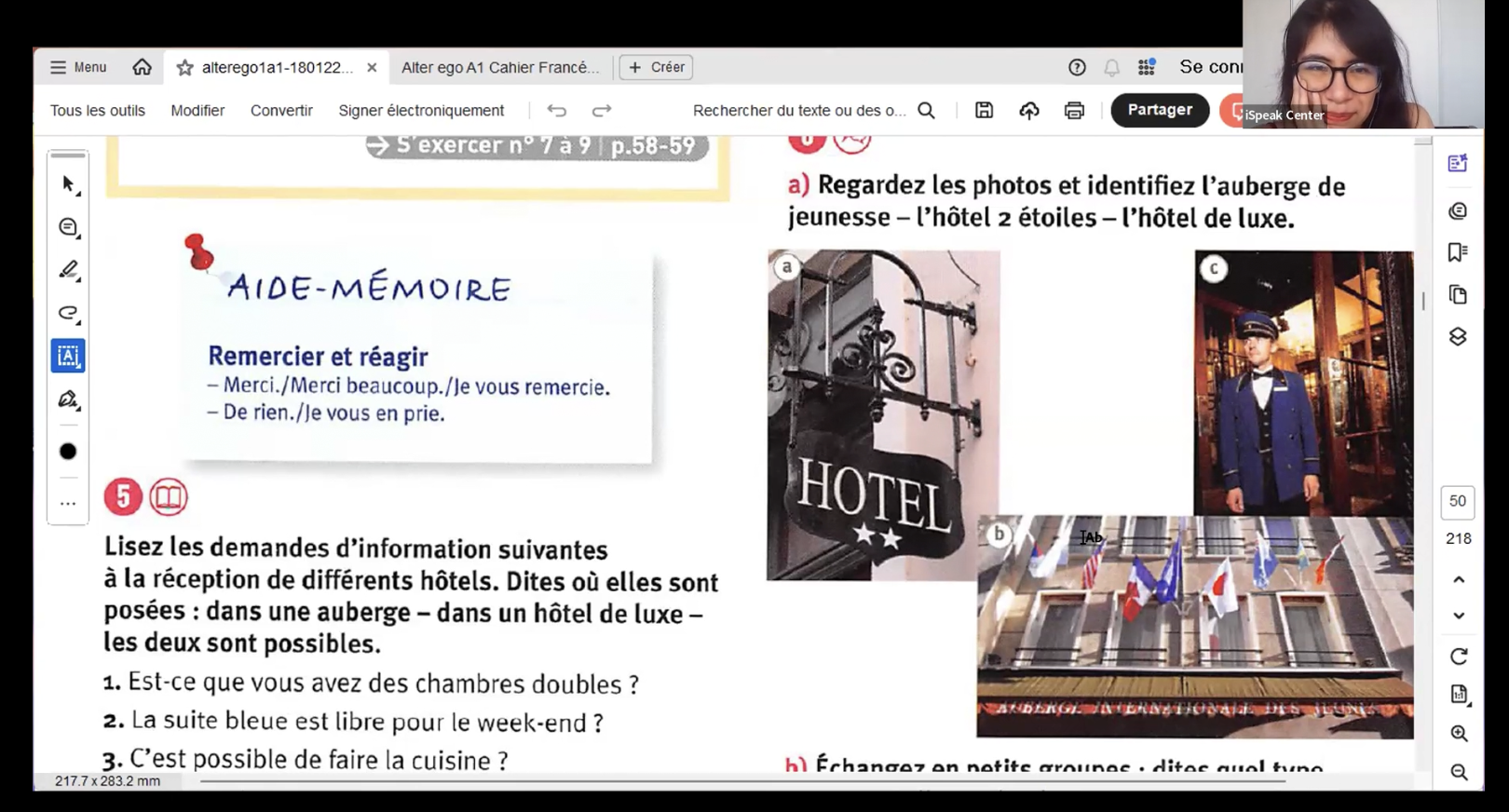Screen dimensions: 1509x812
Task: Select the arrow selection tool
Action: pyautogui.click(x=68, y=184)
